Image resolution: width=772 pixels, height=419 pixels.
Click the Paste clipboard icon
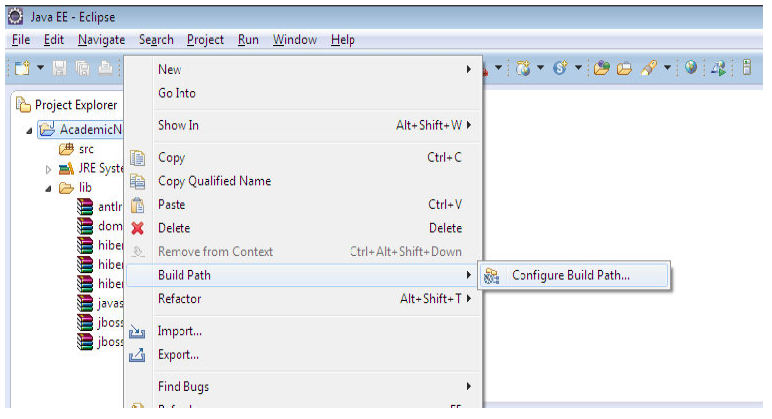coord(138,205)
